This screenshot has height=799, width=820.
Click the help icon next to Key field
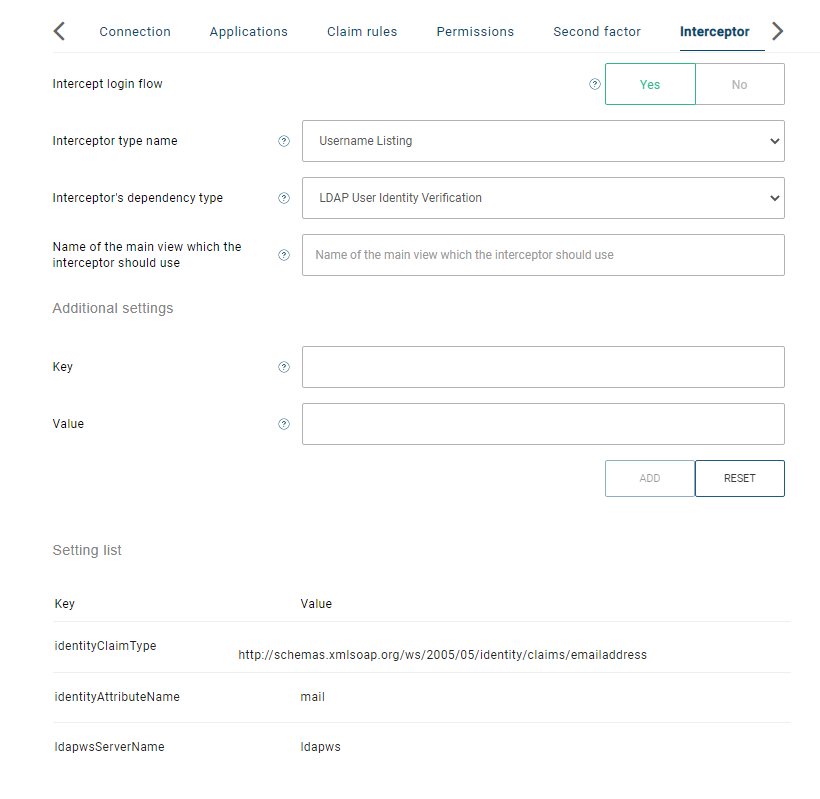pyautogui.click(x=283, y=367)
